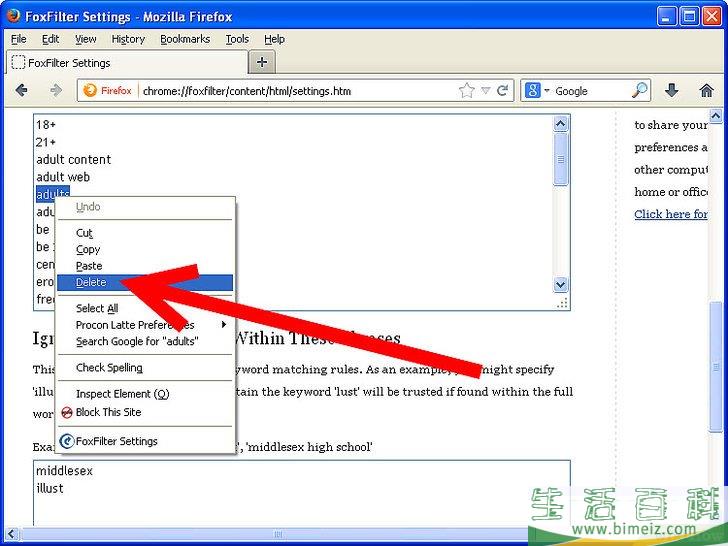Click the address bar URL field
The height and width of the screenshot is (546, 728).
click(297, 91)
